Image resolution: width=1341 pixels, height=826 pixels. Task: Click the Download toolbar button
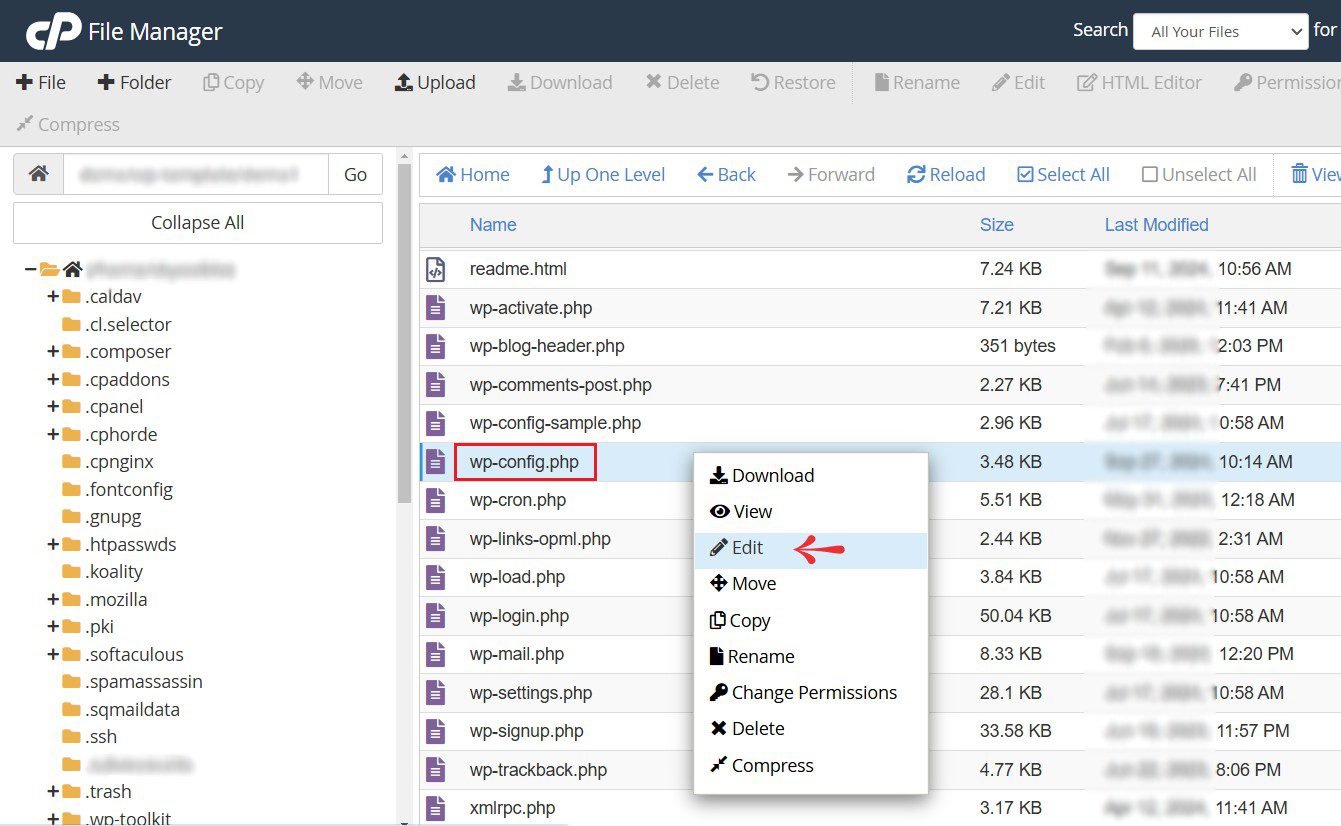point(560,83)
